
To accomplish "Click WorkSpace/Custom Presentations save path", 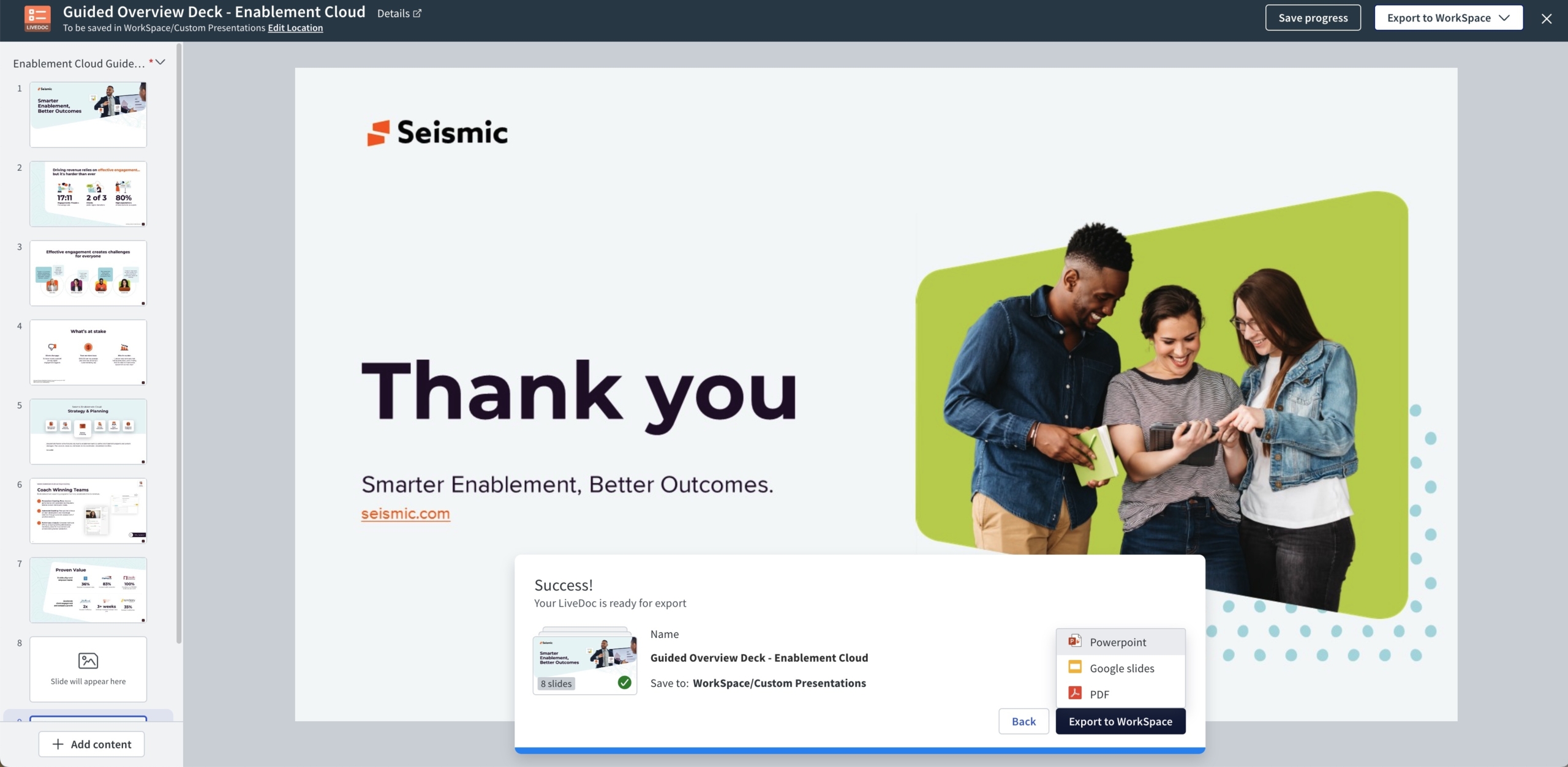I will point(779,684).
